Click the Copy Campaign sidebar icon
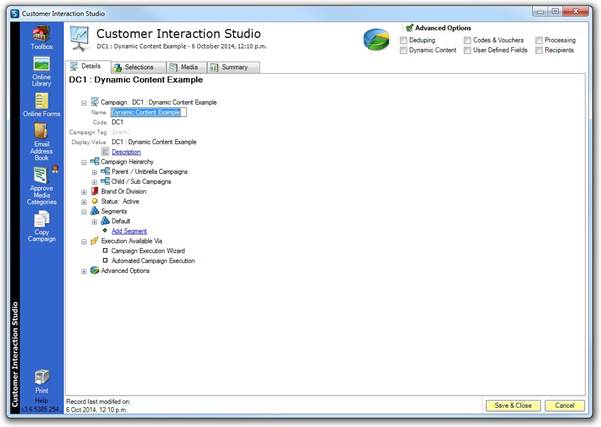 (x=41, y=227)
